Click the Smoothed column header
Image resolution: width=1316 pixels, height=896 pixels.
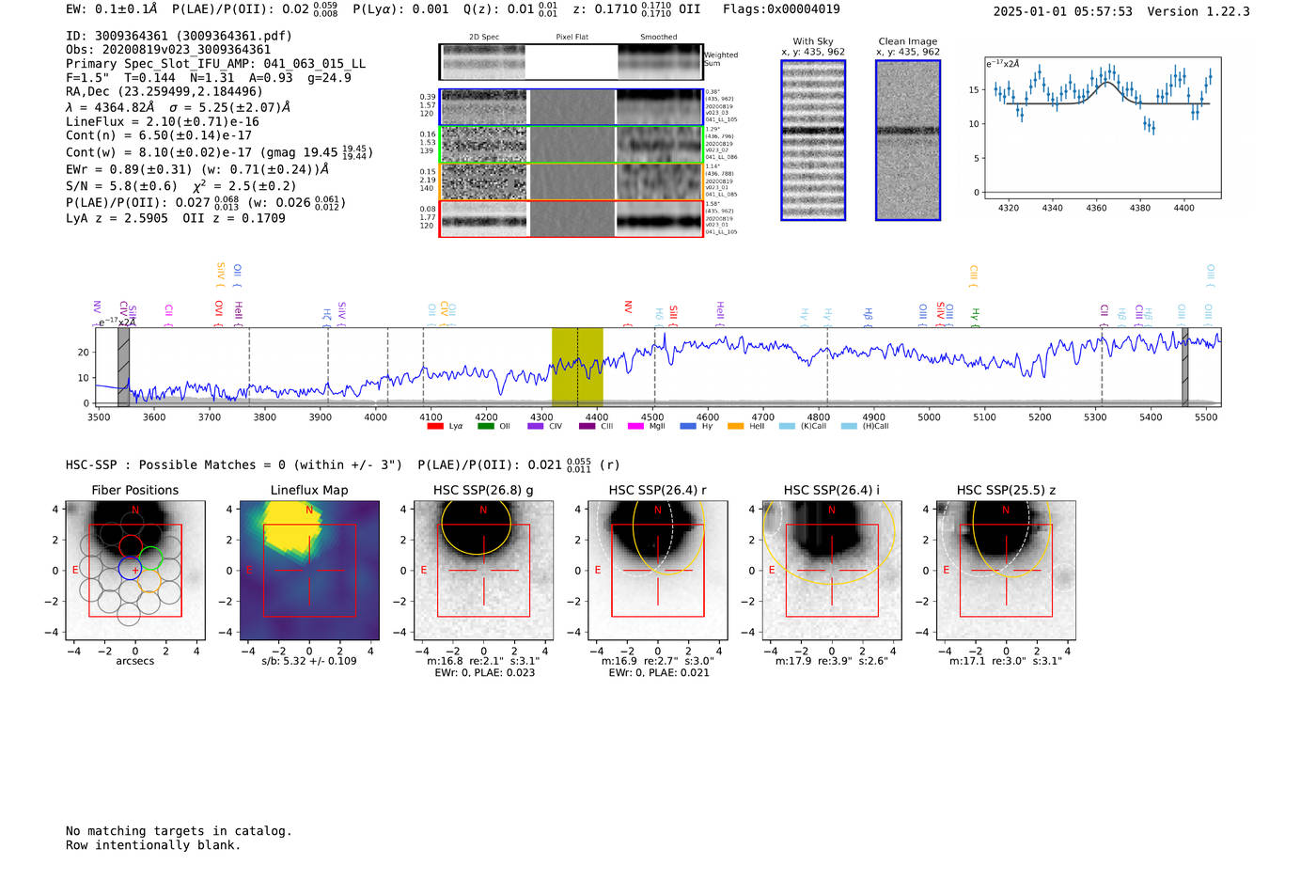[x=658, y=38]
